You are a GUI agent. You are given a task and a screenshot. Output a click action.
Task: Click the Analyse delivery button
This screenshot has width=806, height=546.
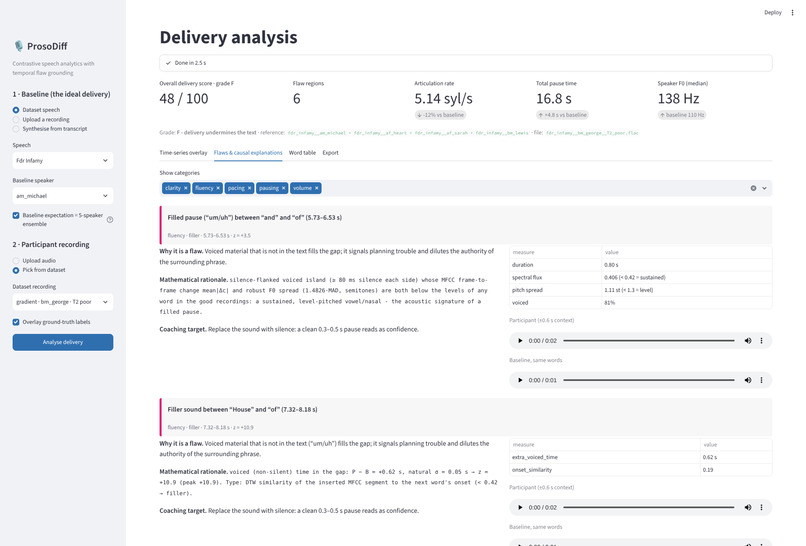[63, 342]
